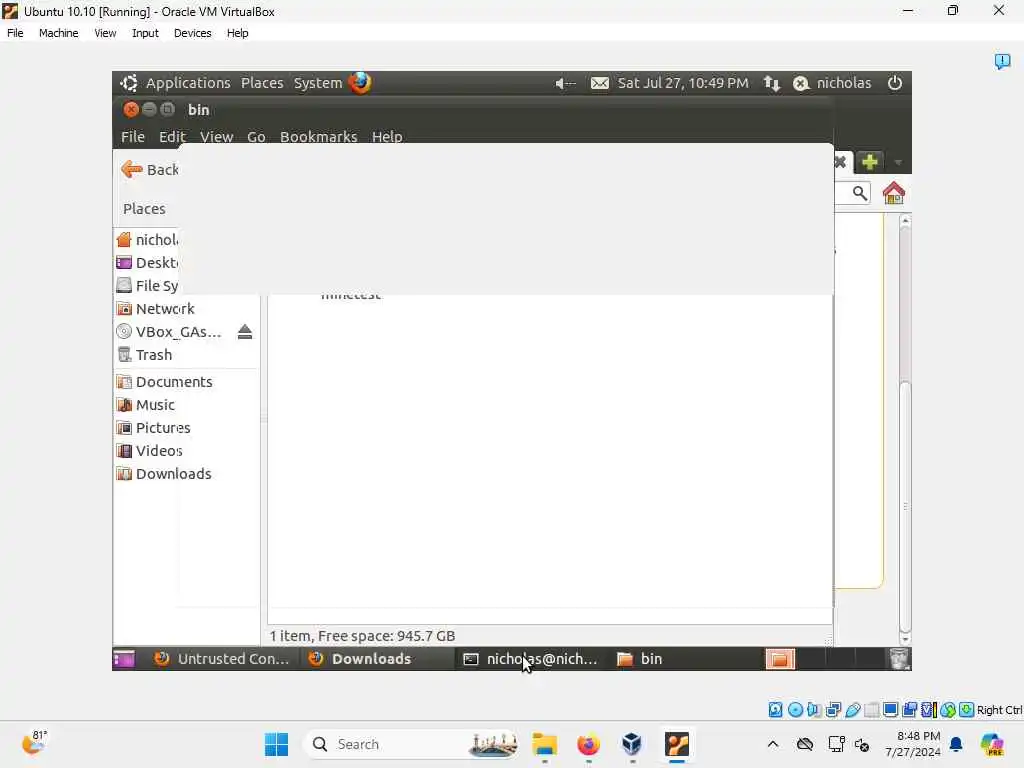Screen dimensions: 1024x768
Task: Open VirtualBox Machine menu
Action: (58, 33)
